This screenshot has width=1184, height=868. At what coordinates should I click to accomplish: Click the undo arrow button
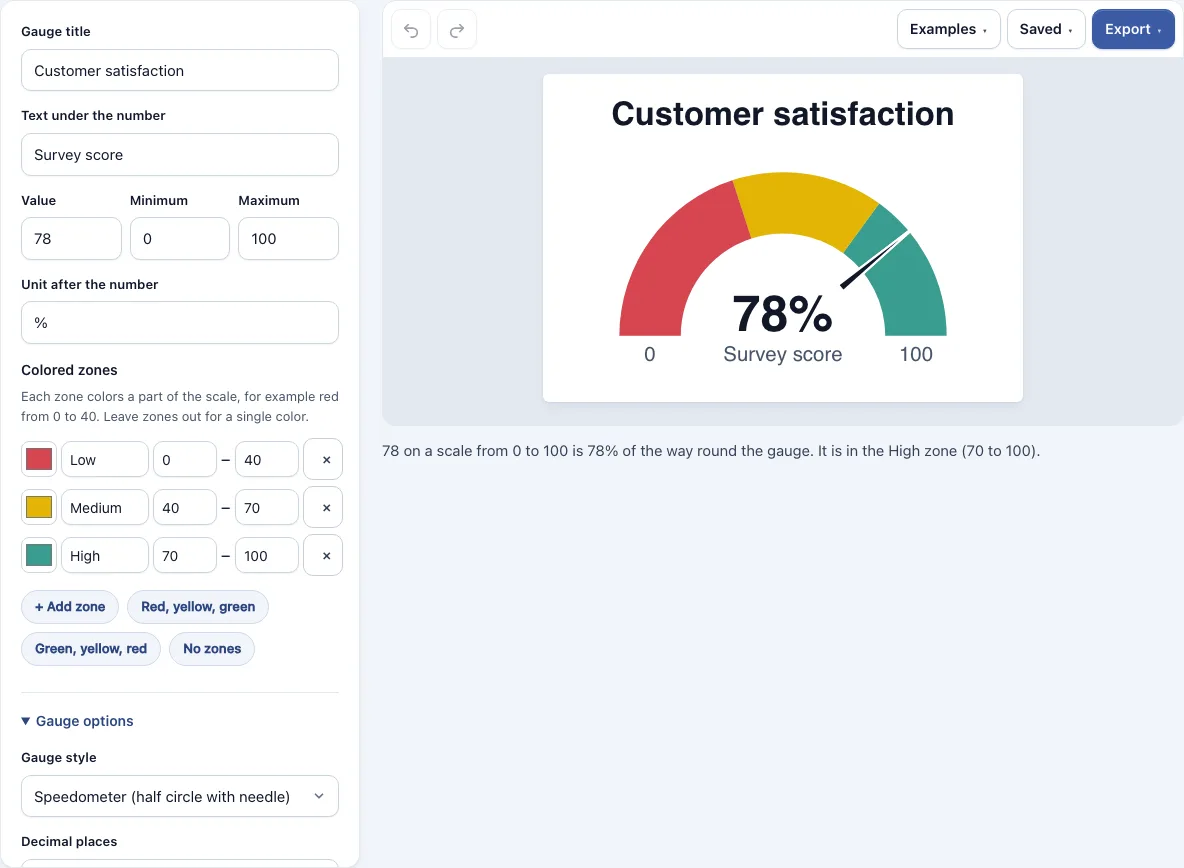click(x=412, y=30)
